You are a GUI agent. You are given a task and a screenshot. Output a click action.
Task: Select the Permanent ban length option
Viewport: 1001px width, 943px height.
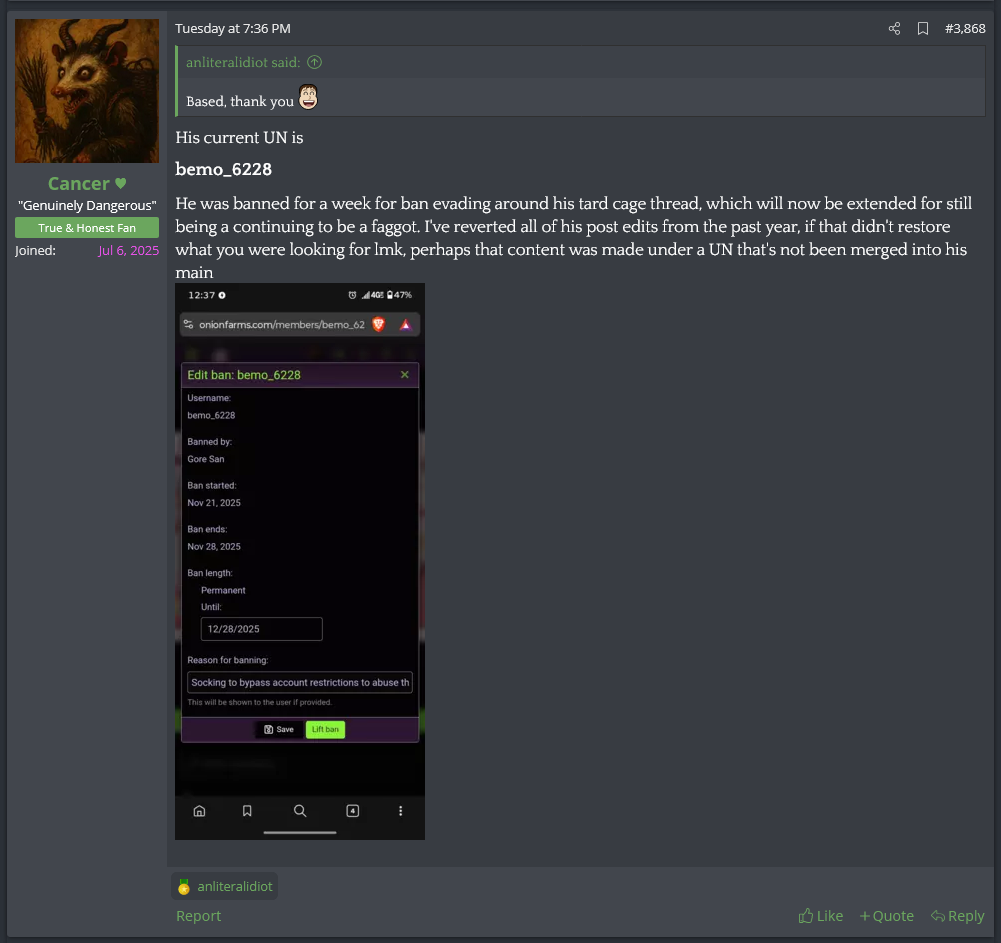pos(223,590)
